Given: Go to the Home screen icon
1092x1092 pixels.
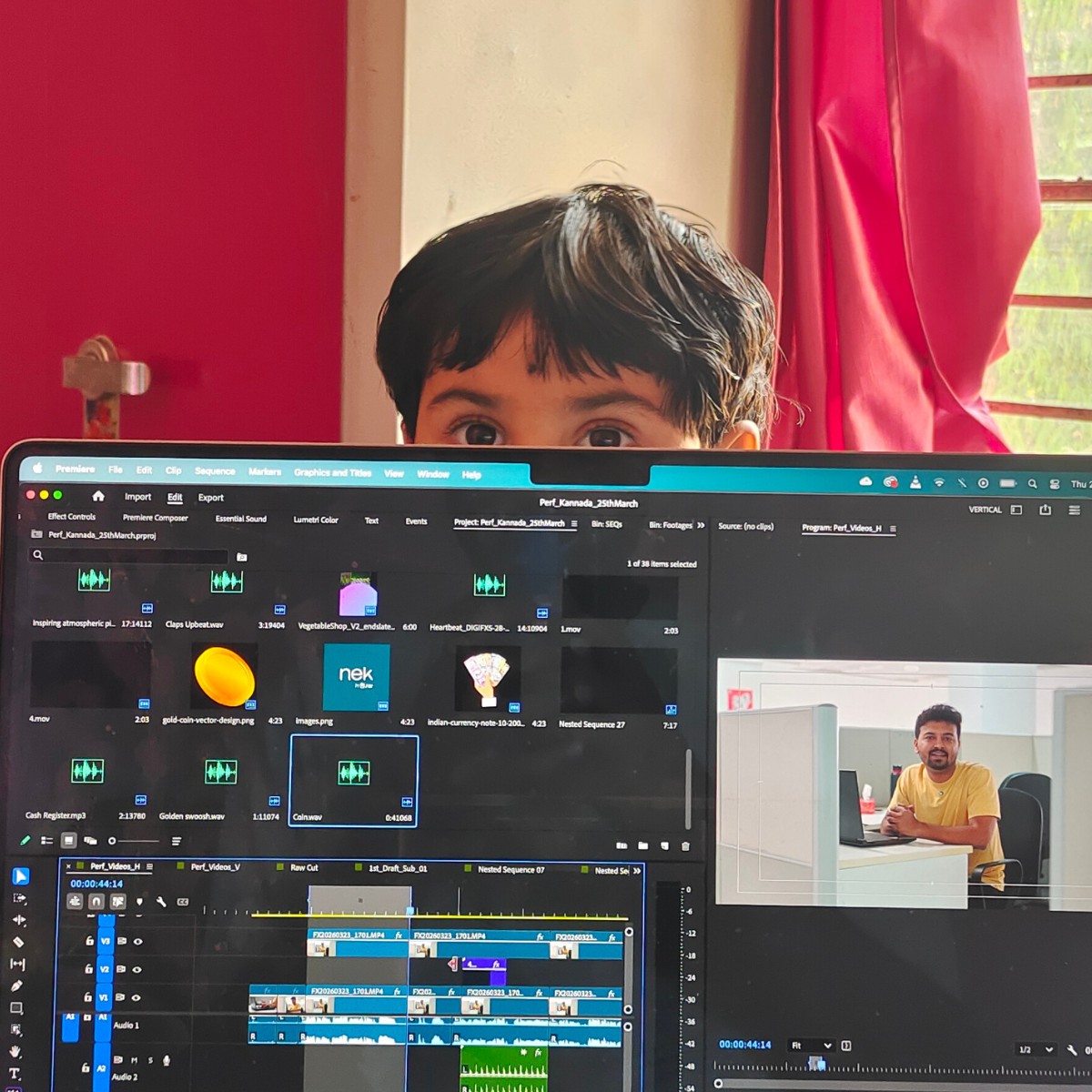Looking at the screenshot, I should (98, 496).
